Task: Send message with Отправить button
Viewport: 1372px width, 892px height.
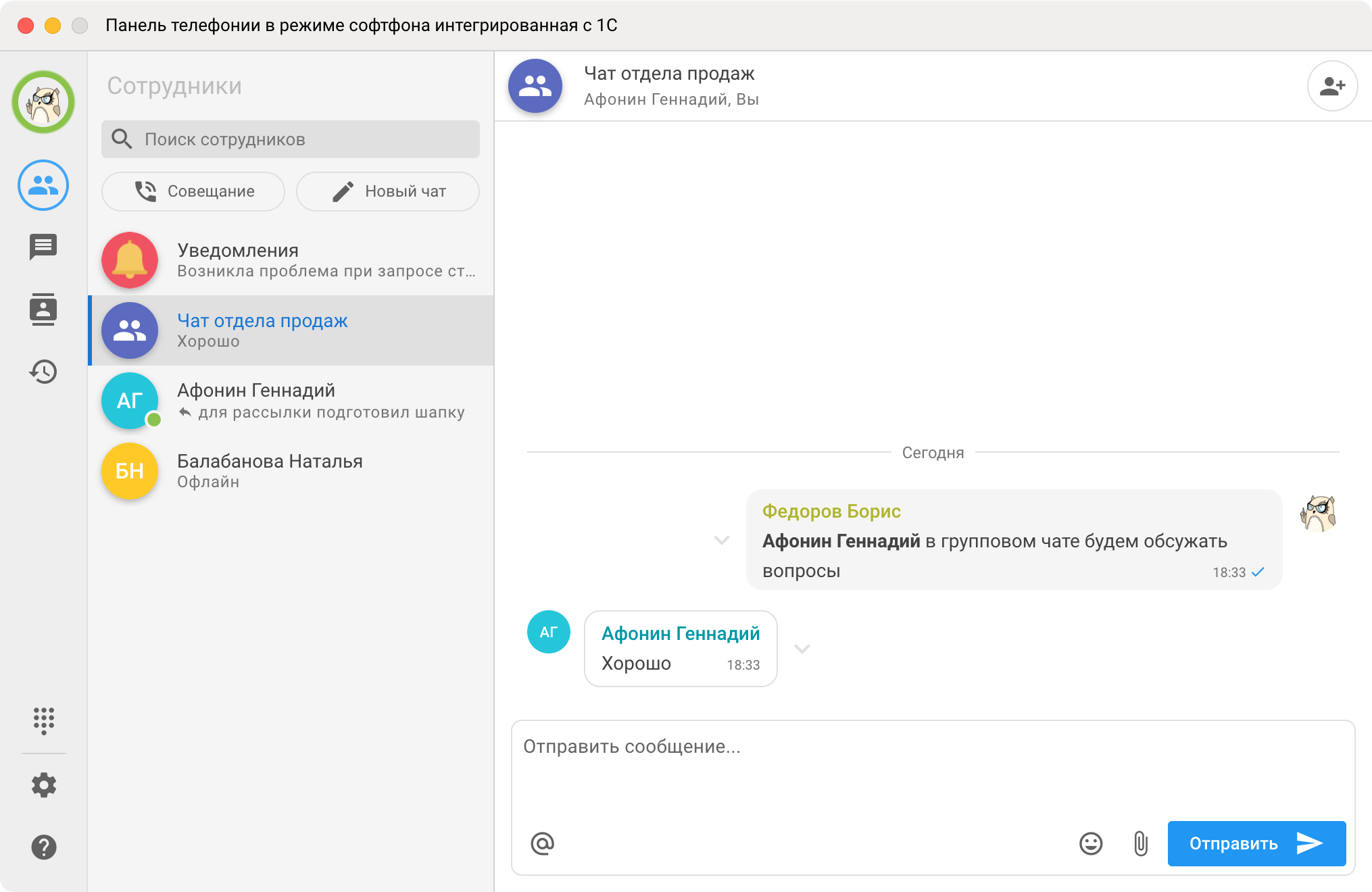Action: [1256, 843]
